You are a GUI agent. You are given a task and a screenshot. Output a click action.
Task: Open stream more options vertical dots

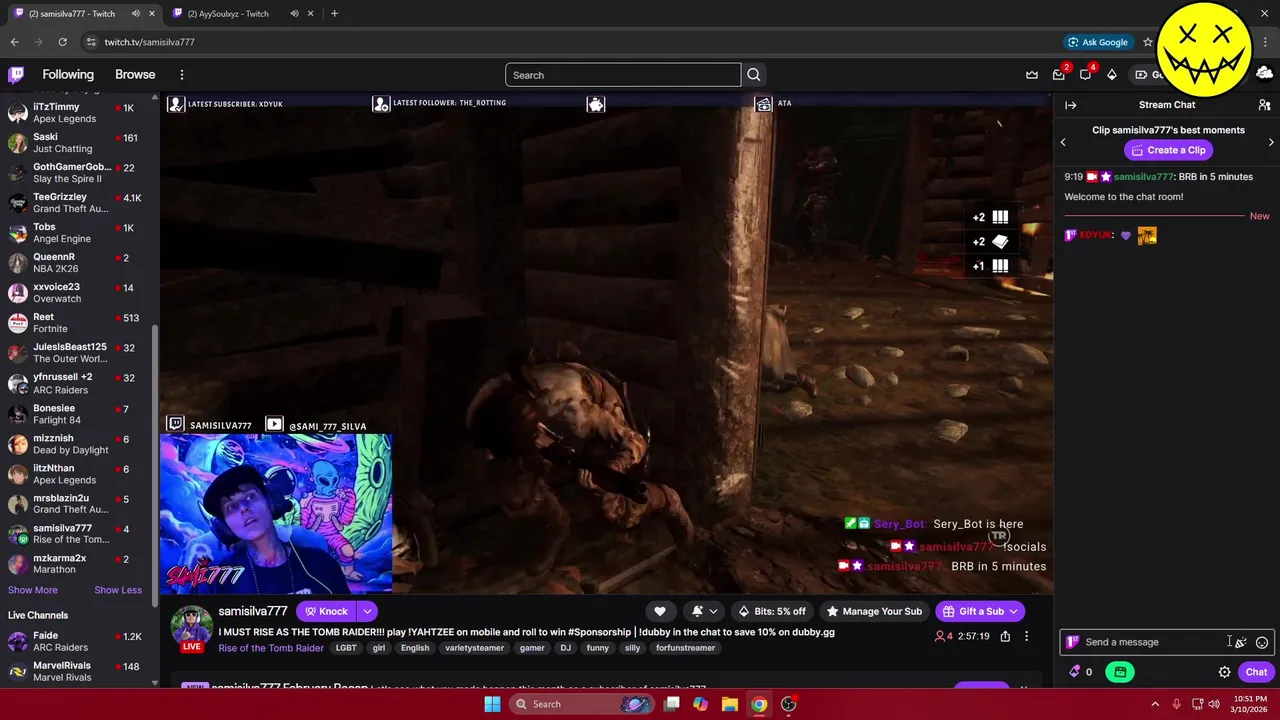[x=1026, y=636]
